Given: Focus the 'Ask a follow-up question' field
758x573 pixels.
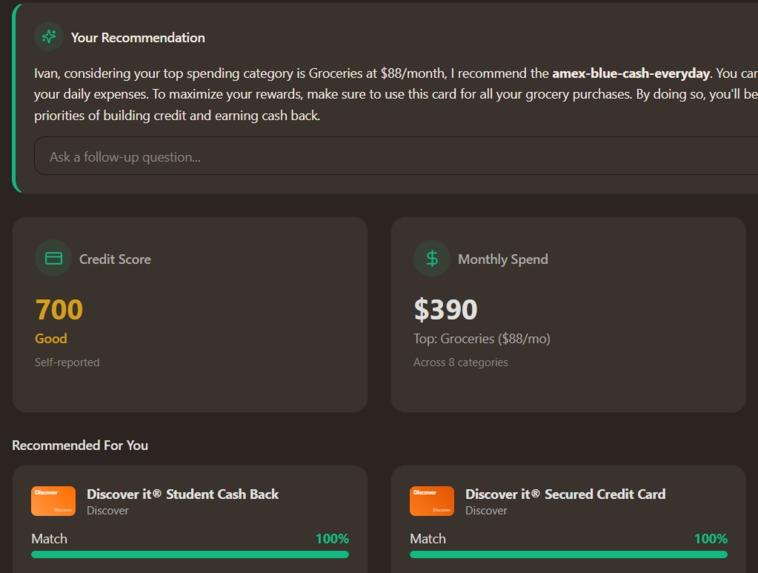Looking at the screenshot, I should 396,157.
